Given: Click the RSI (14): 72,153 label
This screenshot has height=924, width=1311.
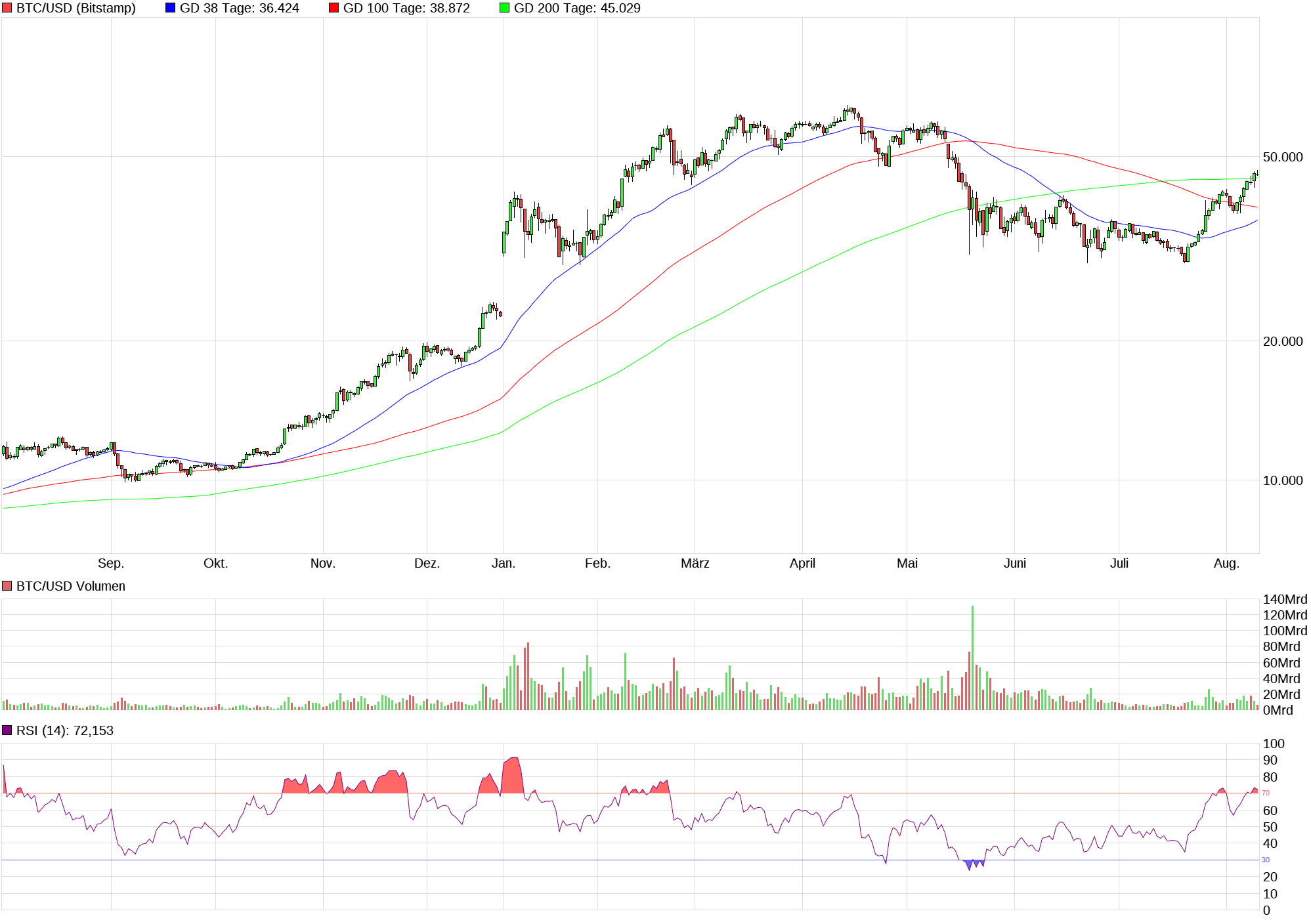Looking at the screenshot, I should [x=65, y=730].
